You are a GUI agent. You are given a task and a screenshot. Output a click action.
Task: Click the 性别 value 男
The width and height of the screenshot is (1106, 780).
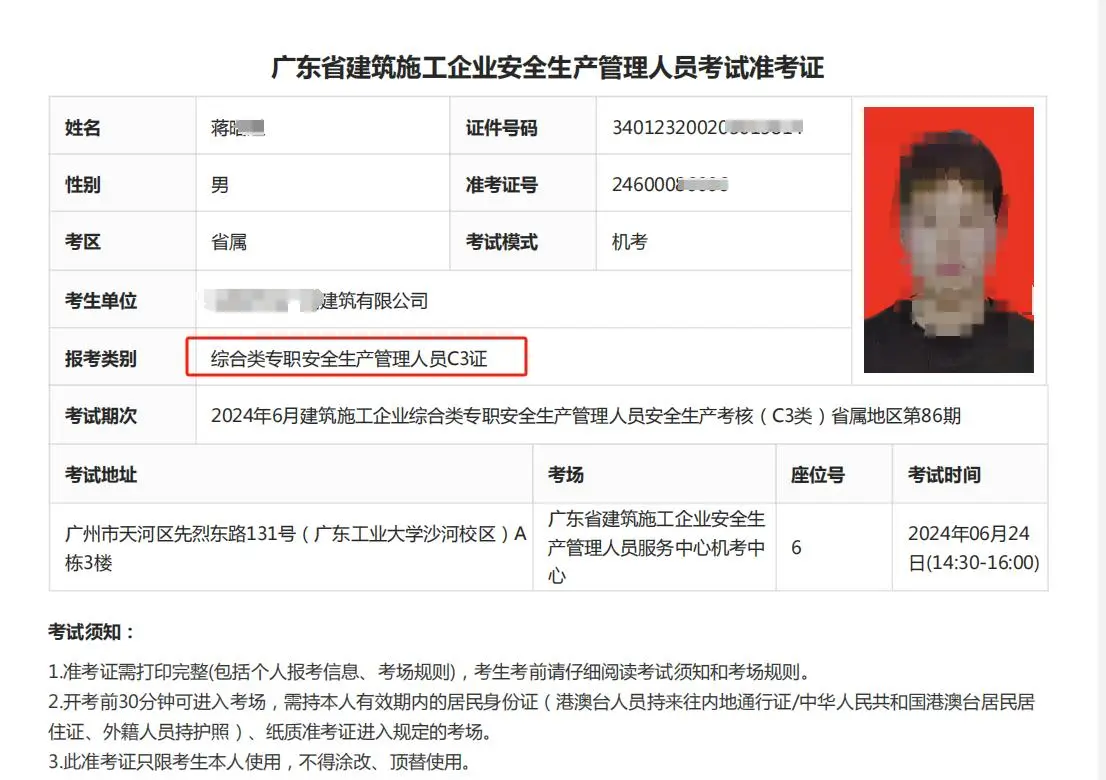click(220, 185)
